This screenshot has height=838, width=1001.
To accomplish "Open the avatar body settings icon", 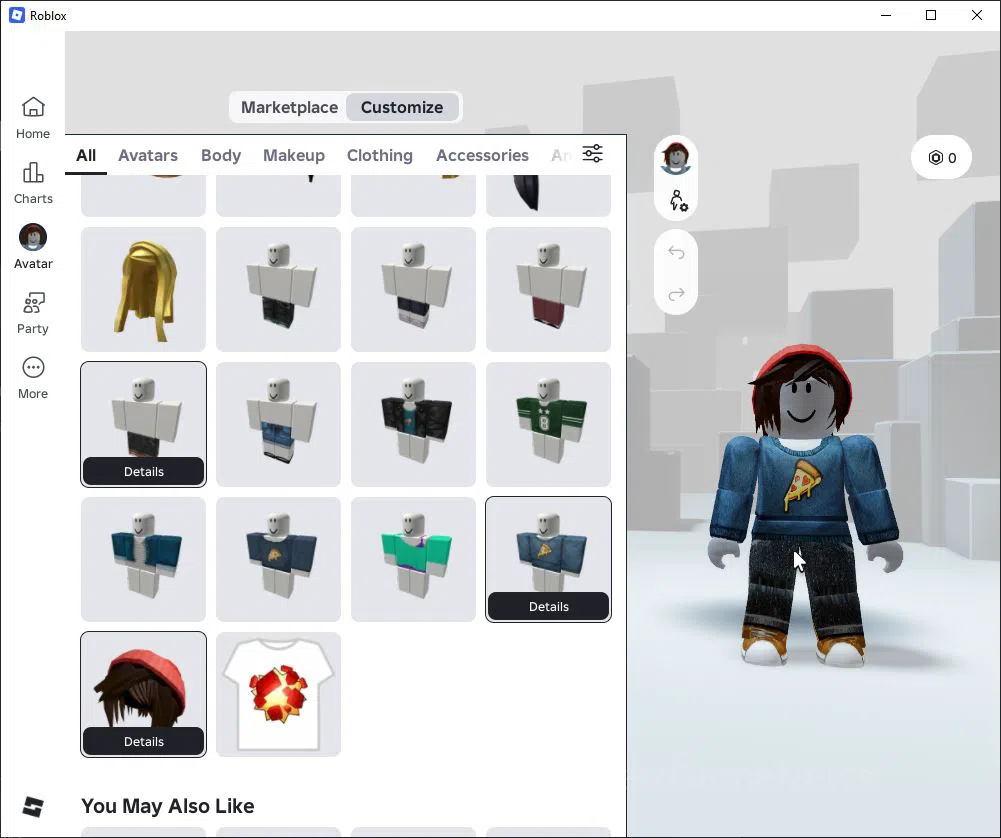I will (x=678, y=200).
